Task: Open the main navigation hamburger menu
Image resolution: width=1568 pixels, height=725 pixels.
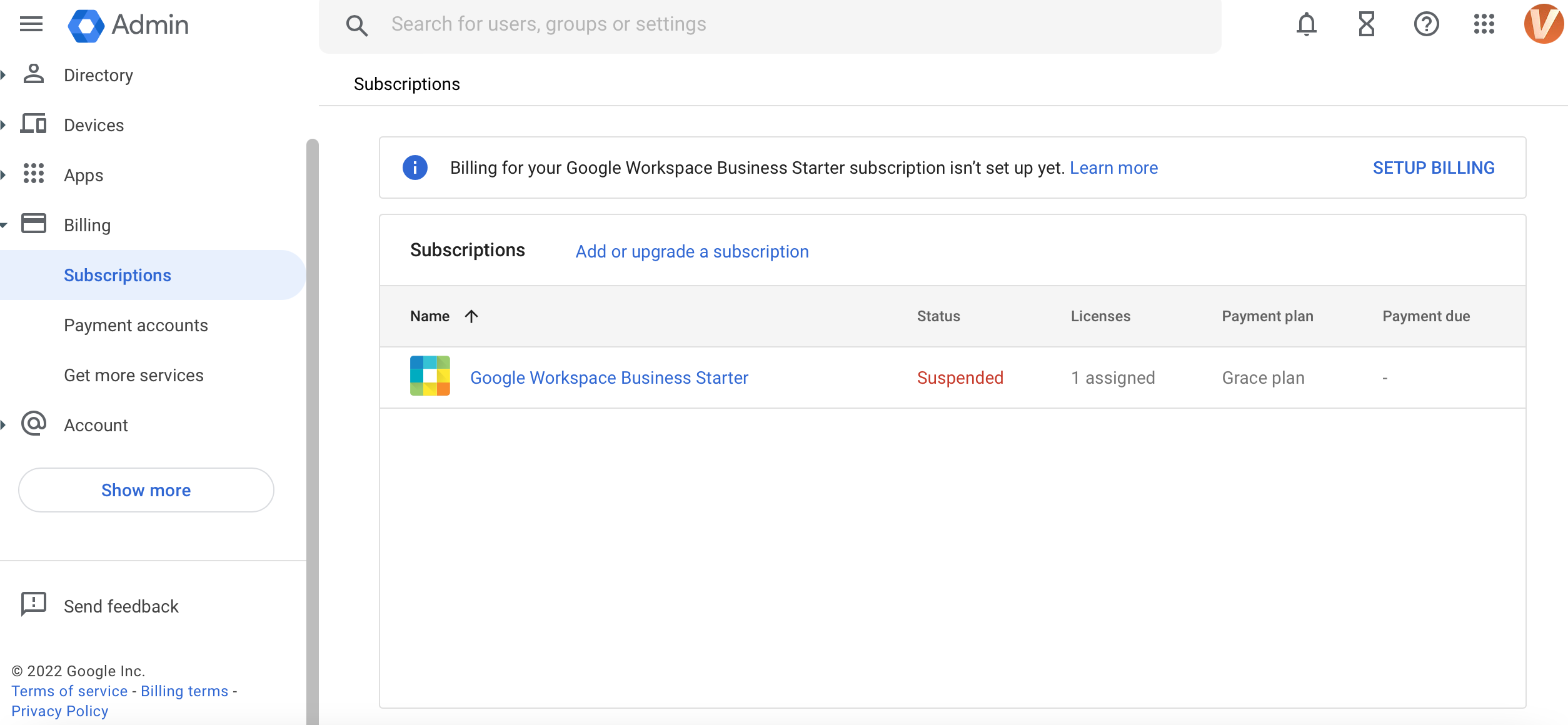Action: coord(31,24)
